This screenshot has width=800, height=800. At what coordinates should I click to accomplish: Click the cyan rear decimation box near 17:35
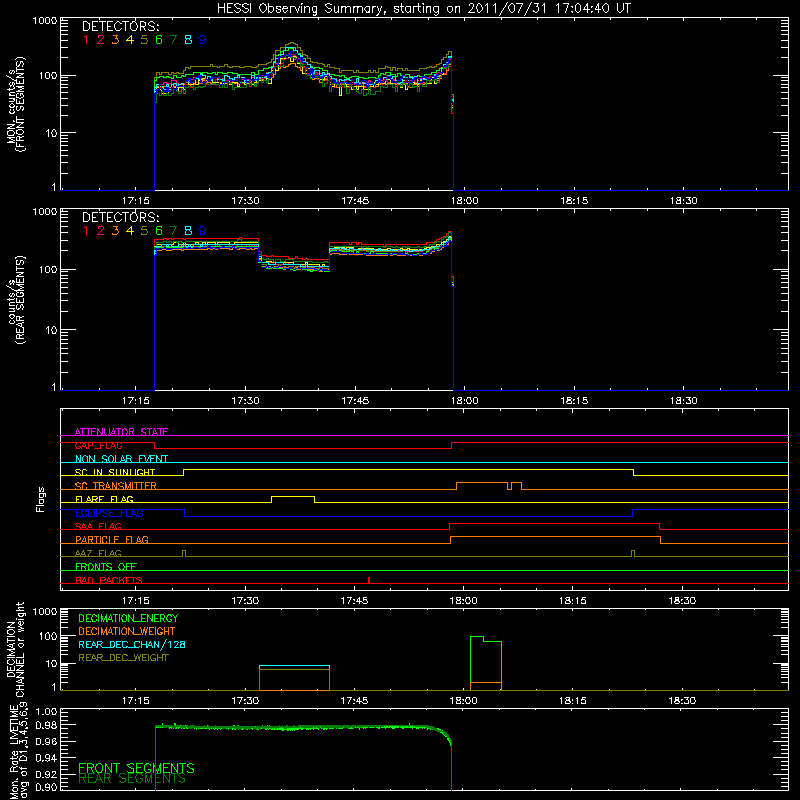coord(294,666)
